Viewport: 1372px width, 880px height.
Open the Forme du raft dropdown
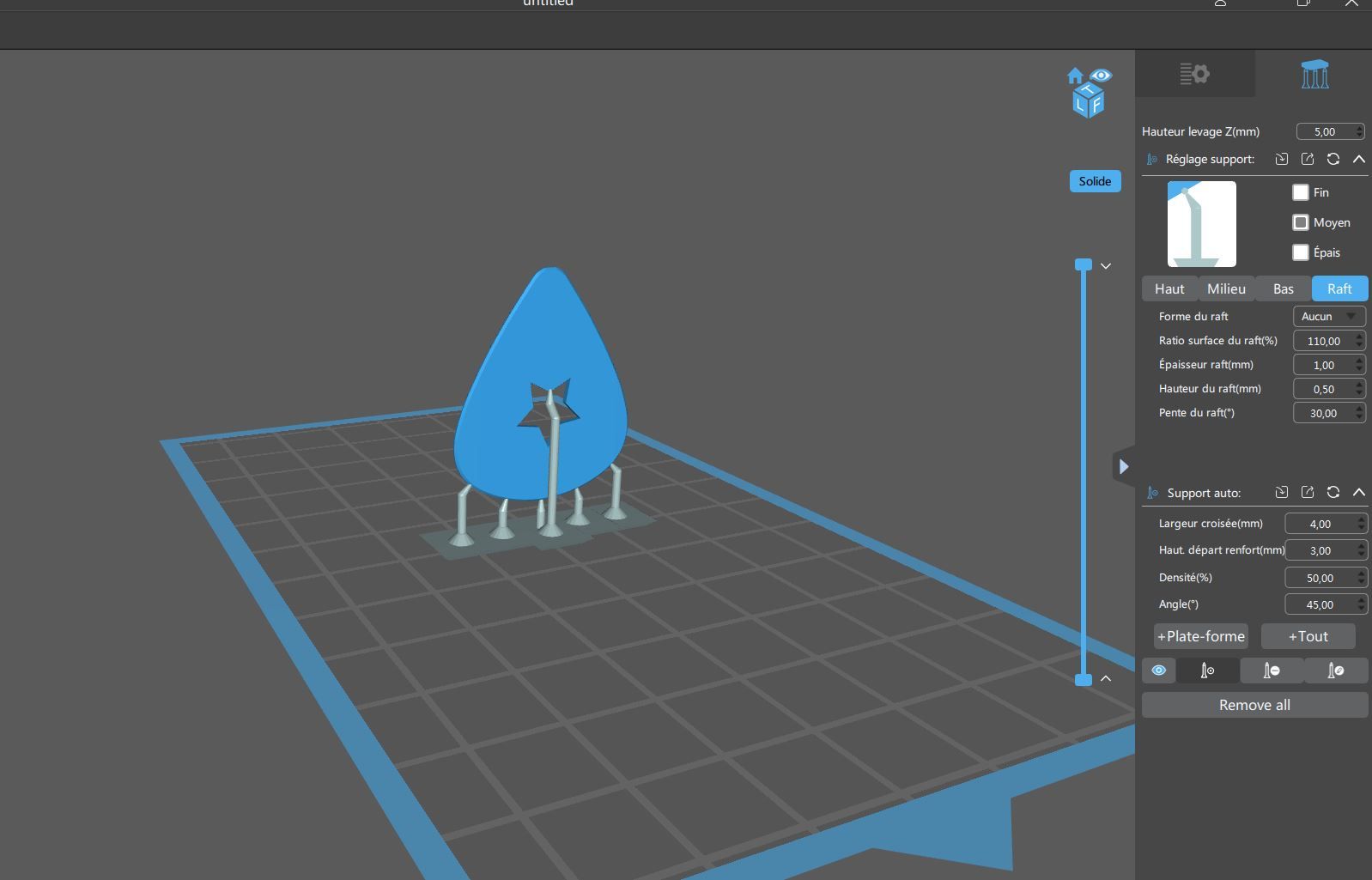pyautogui.click(x=1329, y=317)
